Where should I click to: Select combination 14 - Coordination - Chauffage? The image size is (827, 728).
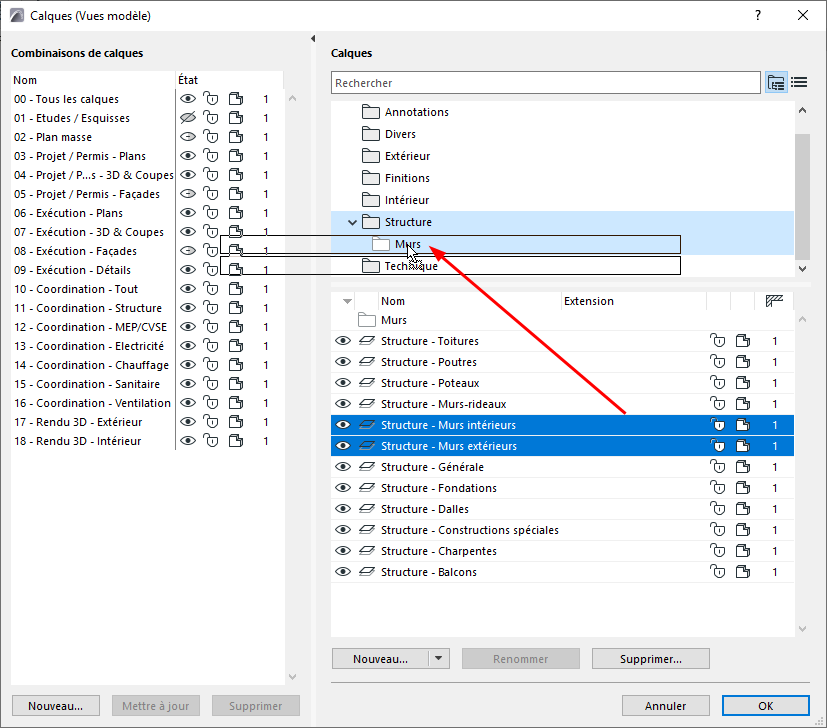pos(91,365)
